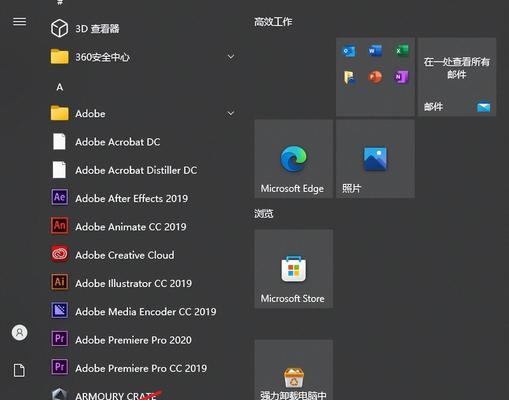The width and height of the screenshot is (509, 400).
Task: Open the Microsoft Store tile
Action: [x=293, y=269]
